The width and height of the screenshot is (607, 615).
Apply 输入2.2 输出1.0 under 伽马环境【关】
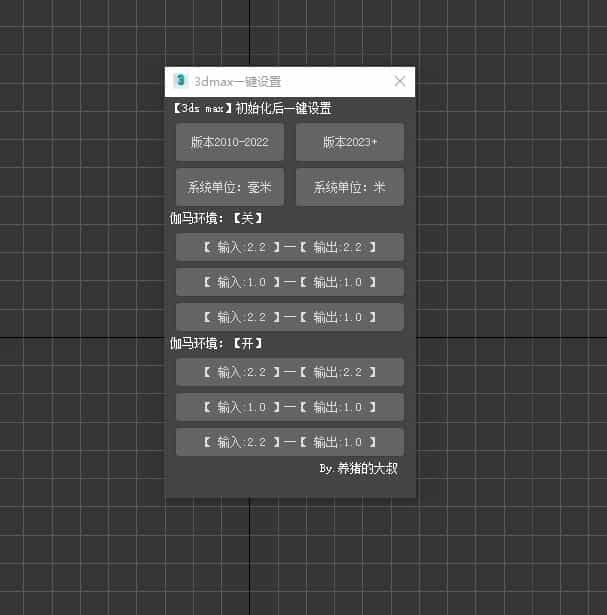pos(290,317)
